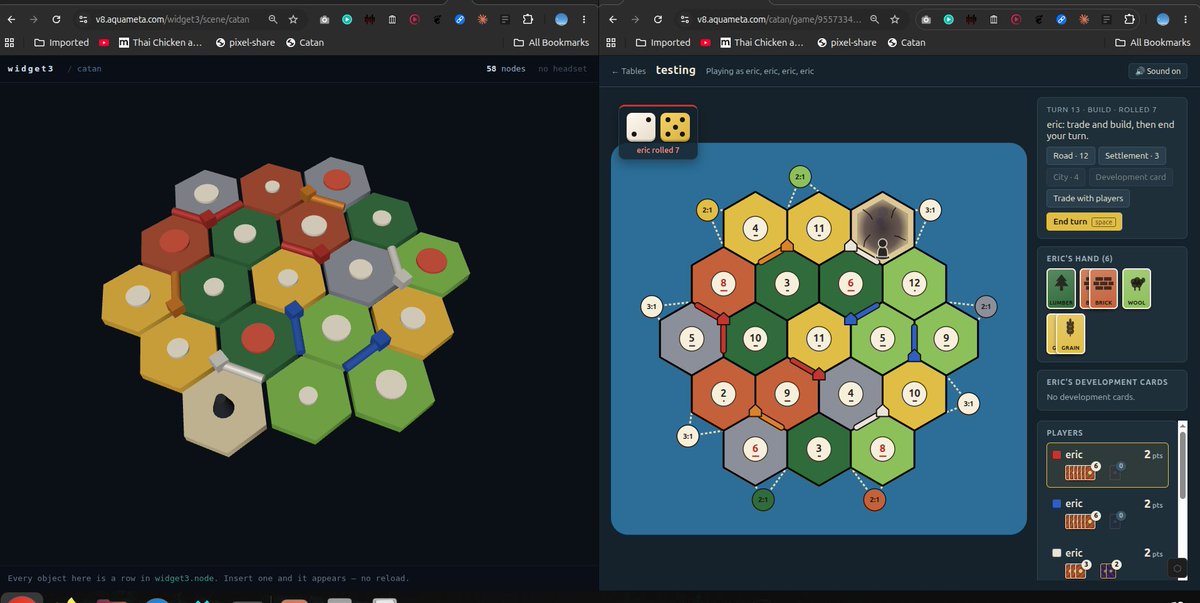Image resolution: width=1200 pixels, height=603 pixels.
Task: Buy a Road for 12
Action: click(1070, 155)
